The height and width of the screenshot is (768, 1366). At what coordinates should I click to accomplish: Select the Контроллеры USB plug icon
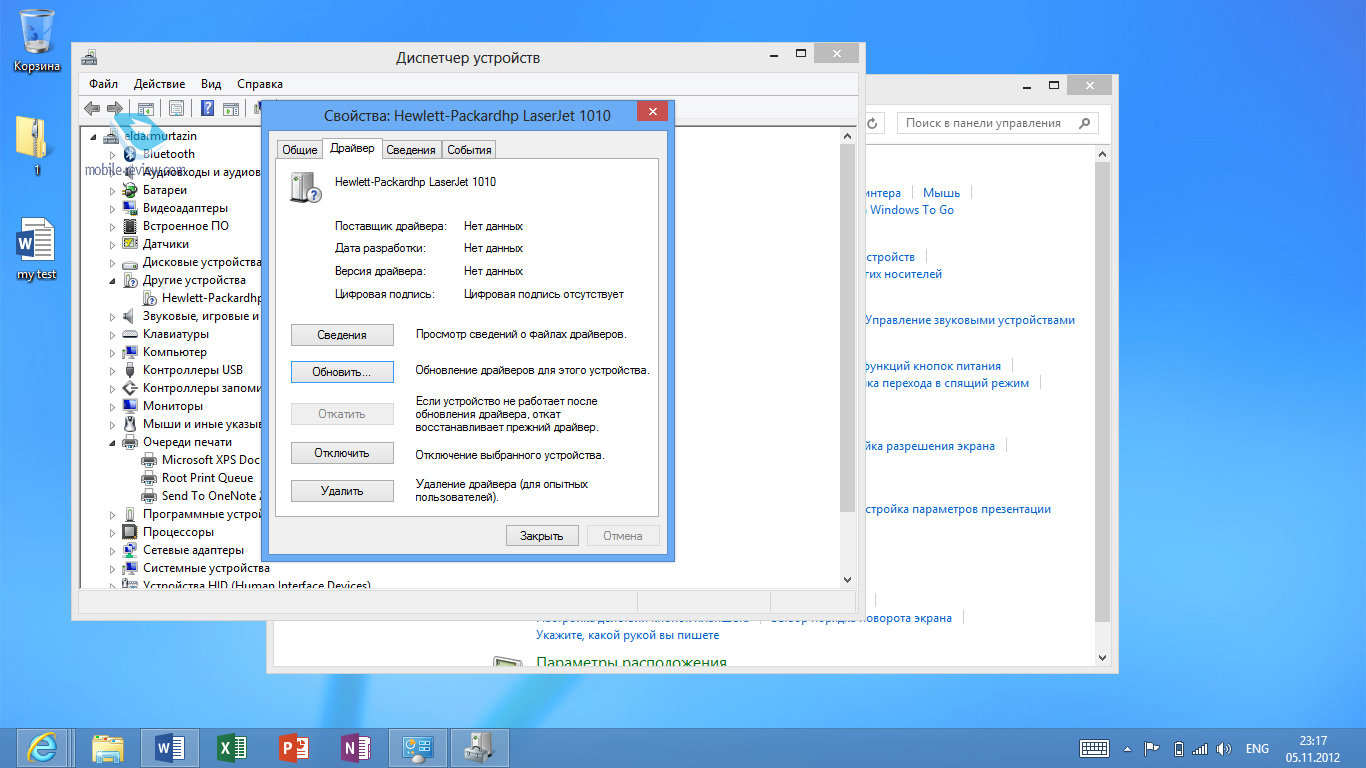coord(130,370)
